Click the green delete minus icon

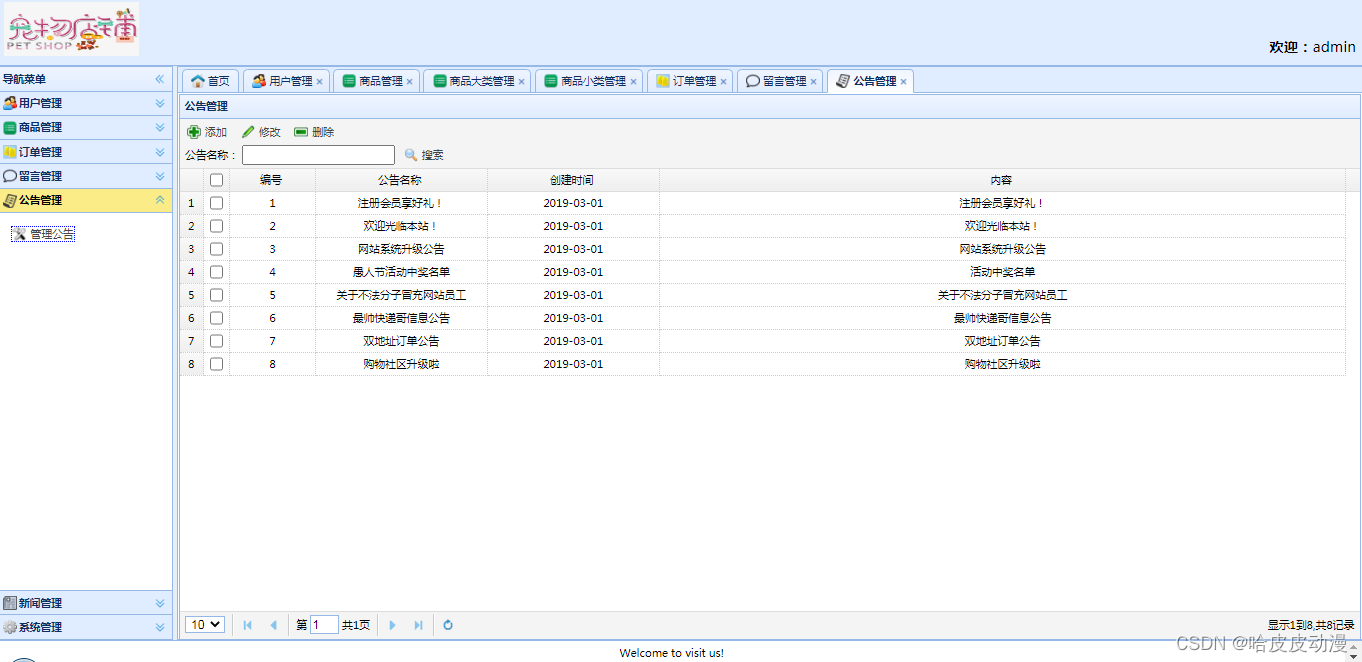pos(301,132)
